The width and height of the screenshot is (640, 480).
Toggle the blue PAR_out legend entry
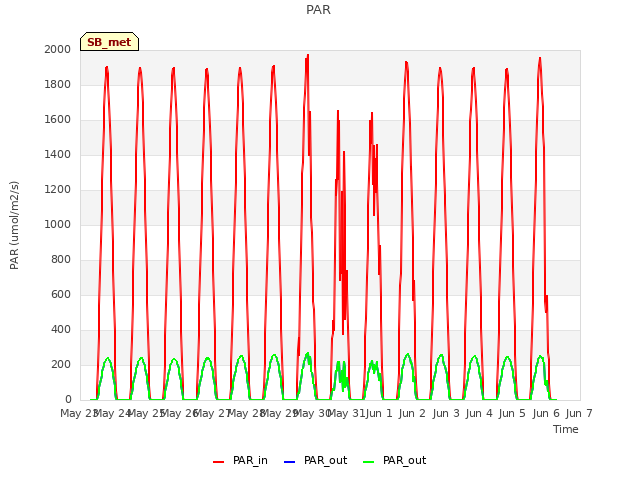pyautogui.click(x=315, y=461)
